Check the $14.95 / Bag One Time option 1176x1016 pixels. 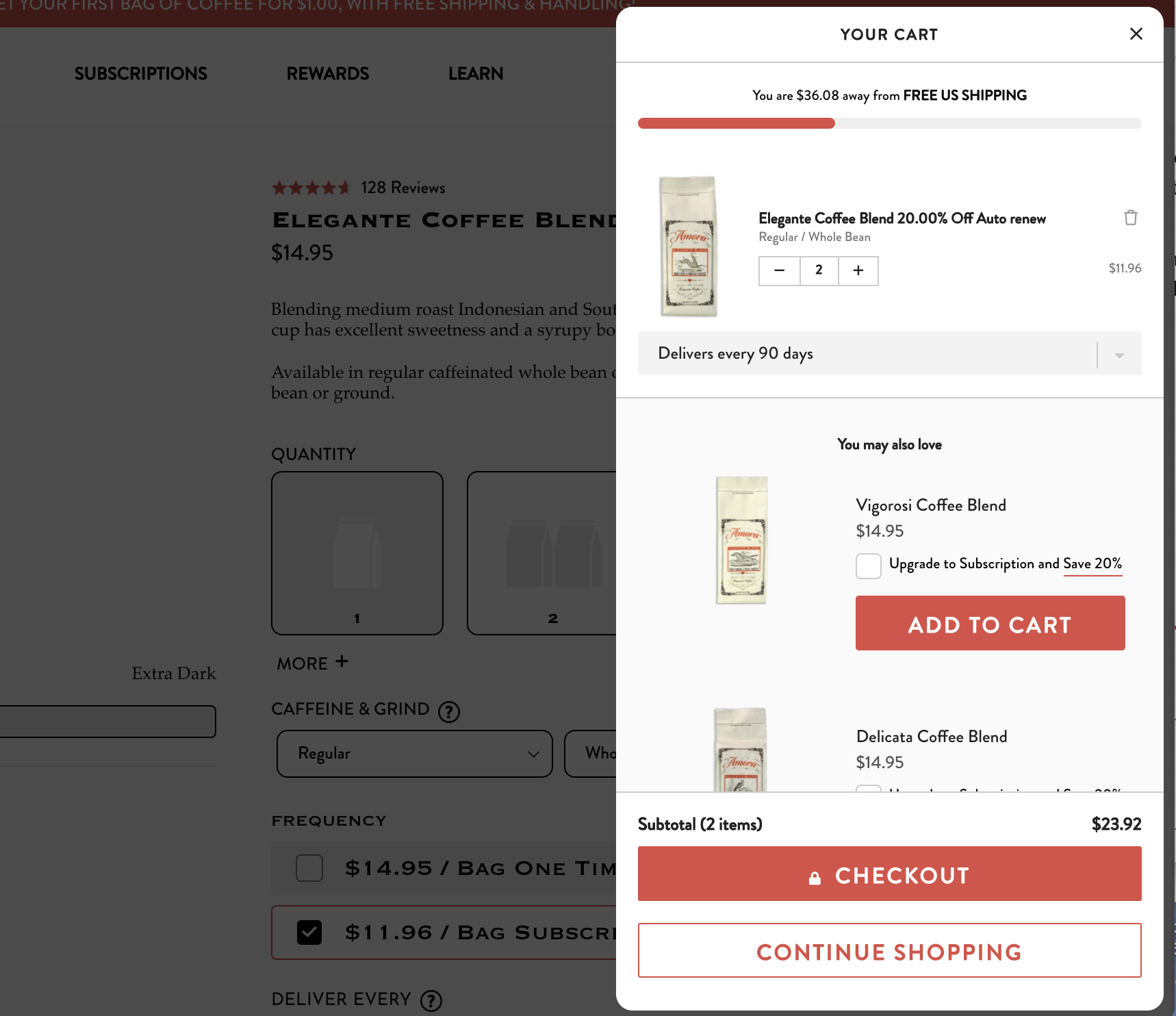click(309, 868)
